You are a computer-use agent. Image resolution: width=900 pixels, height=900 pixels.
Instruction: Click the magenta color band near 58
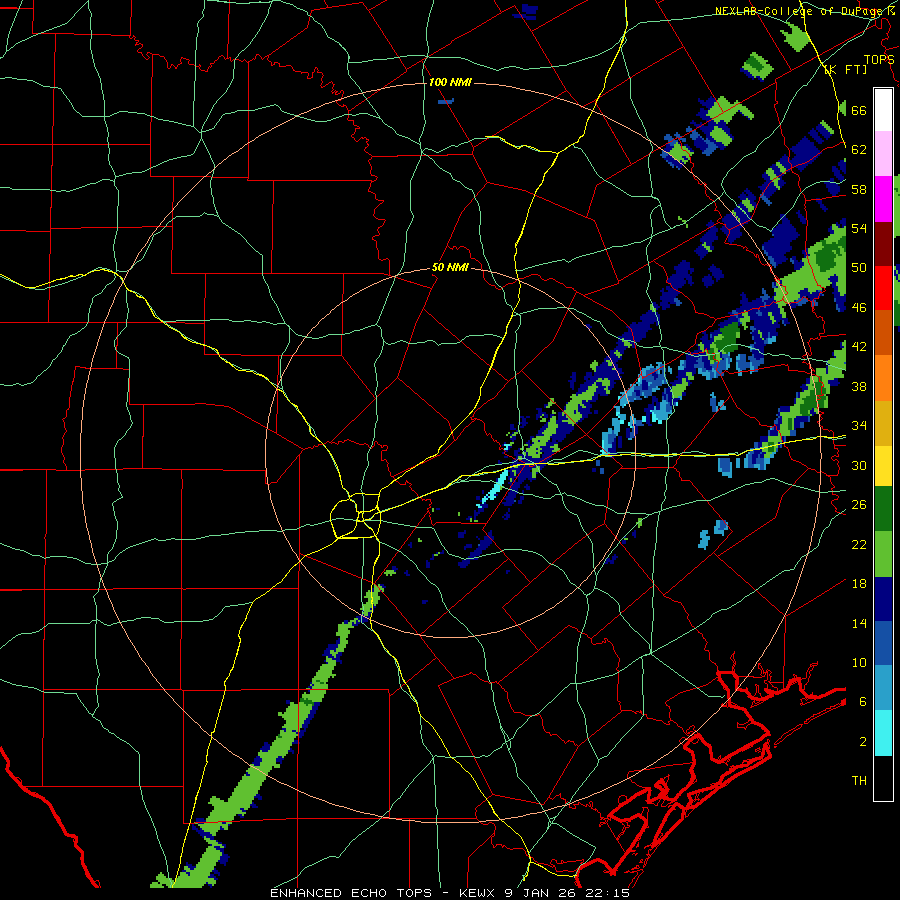(x=883, y=199)
